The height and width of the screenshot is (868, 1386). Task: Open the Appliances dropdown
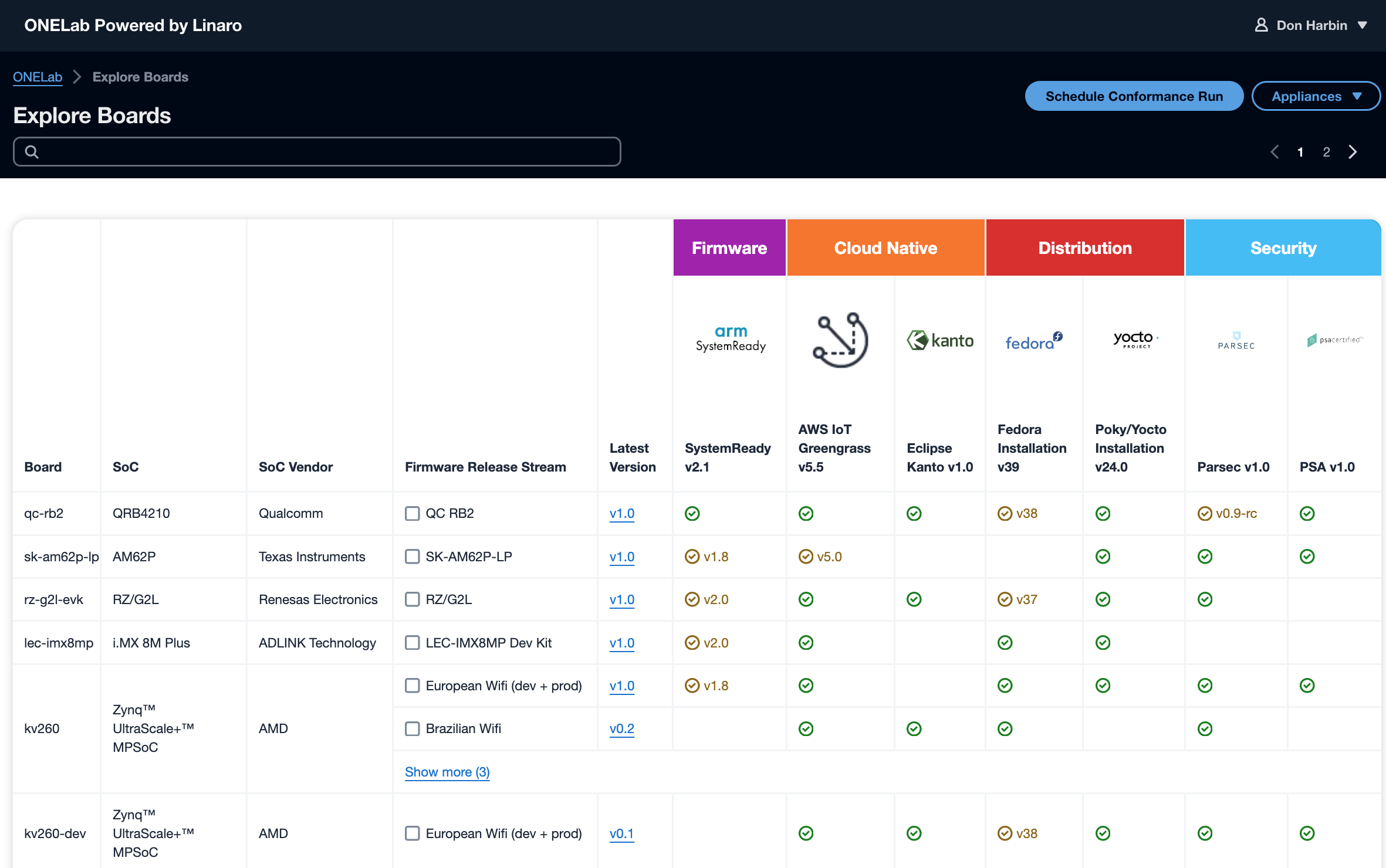click(1316, 96)
